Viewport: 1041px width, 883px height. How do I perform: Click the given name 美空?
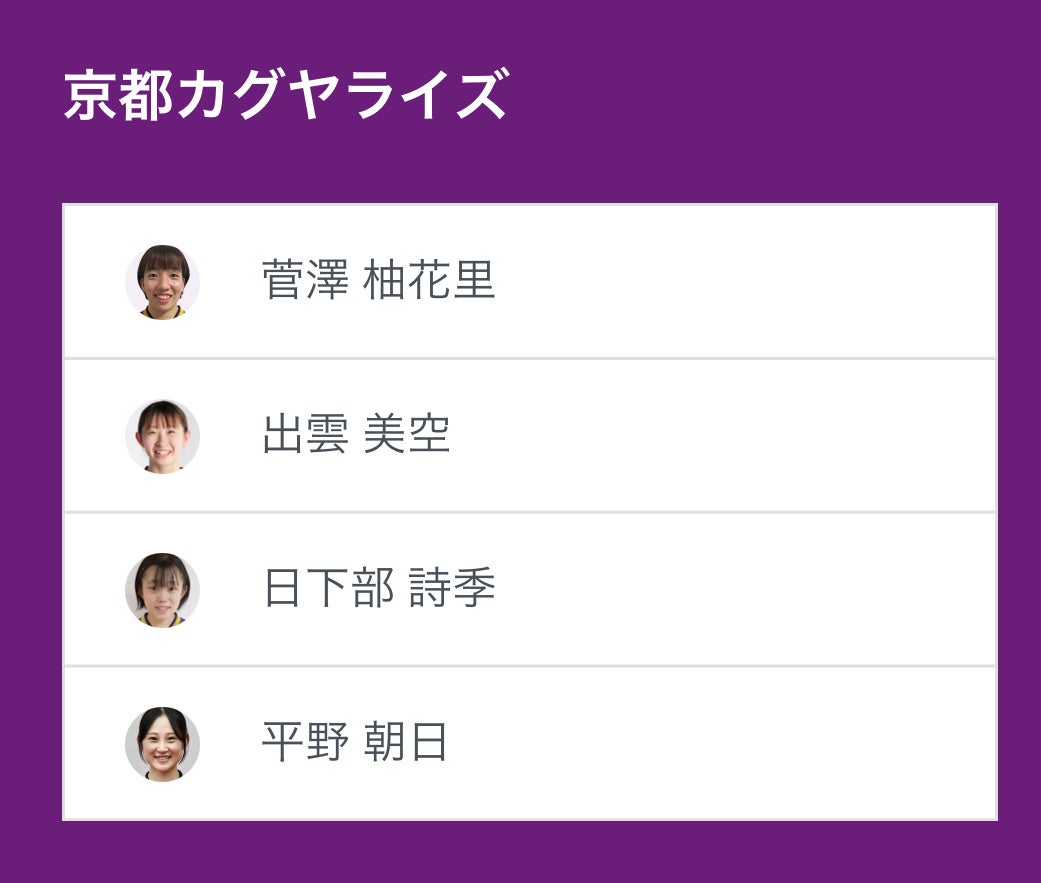(406, 435)
